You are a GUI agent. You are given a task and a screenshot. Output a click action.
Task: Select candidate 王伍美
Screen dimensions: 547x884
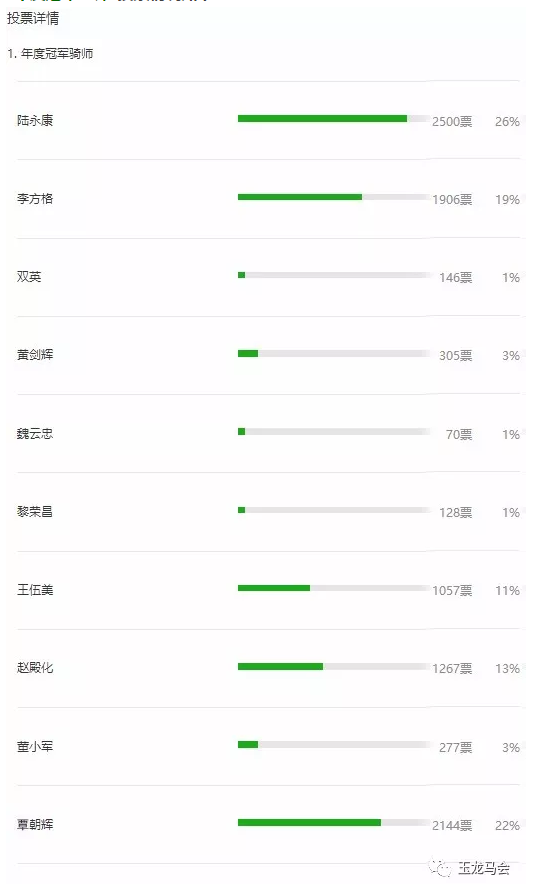35,590
